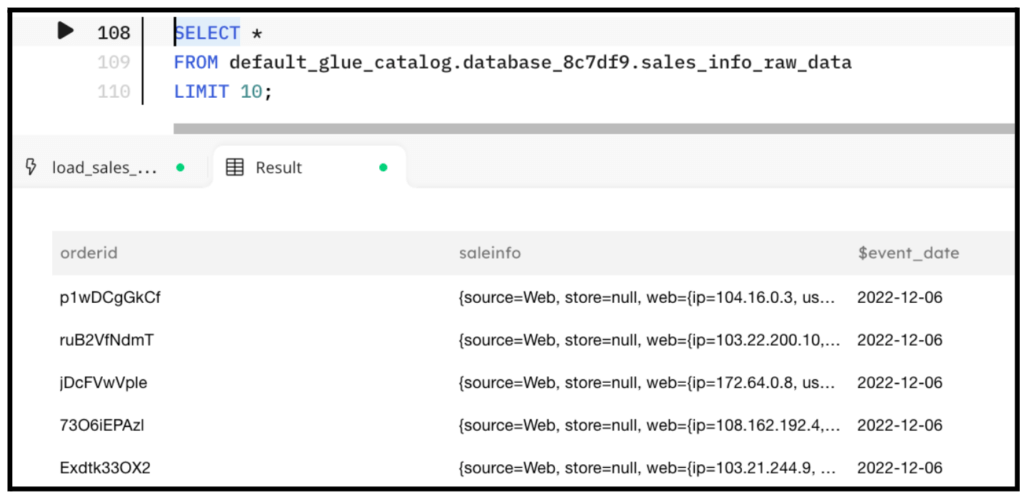1024x495 pixels.
Task: Click the LIMIT 10 line in the editor
Action: [223, 92]
